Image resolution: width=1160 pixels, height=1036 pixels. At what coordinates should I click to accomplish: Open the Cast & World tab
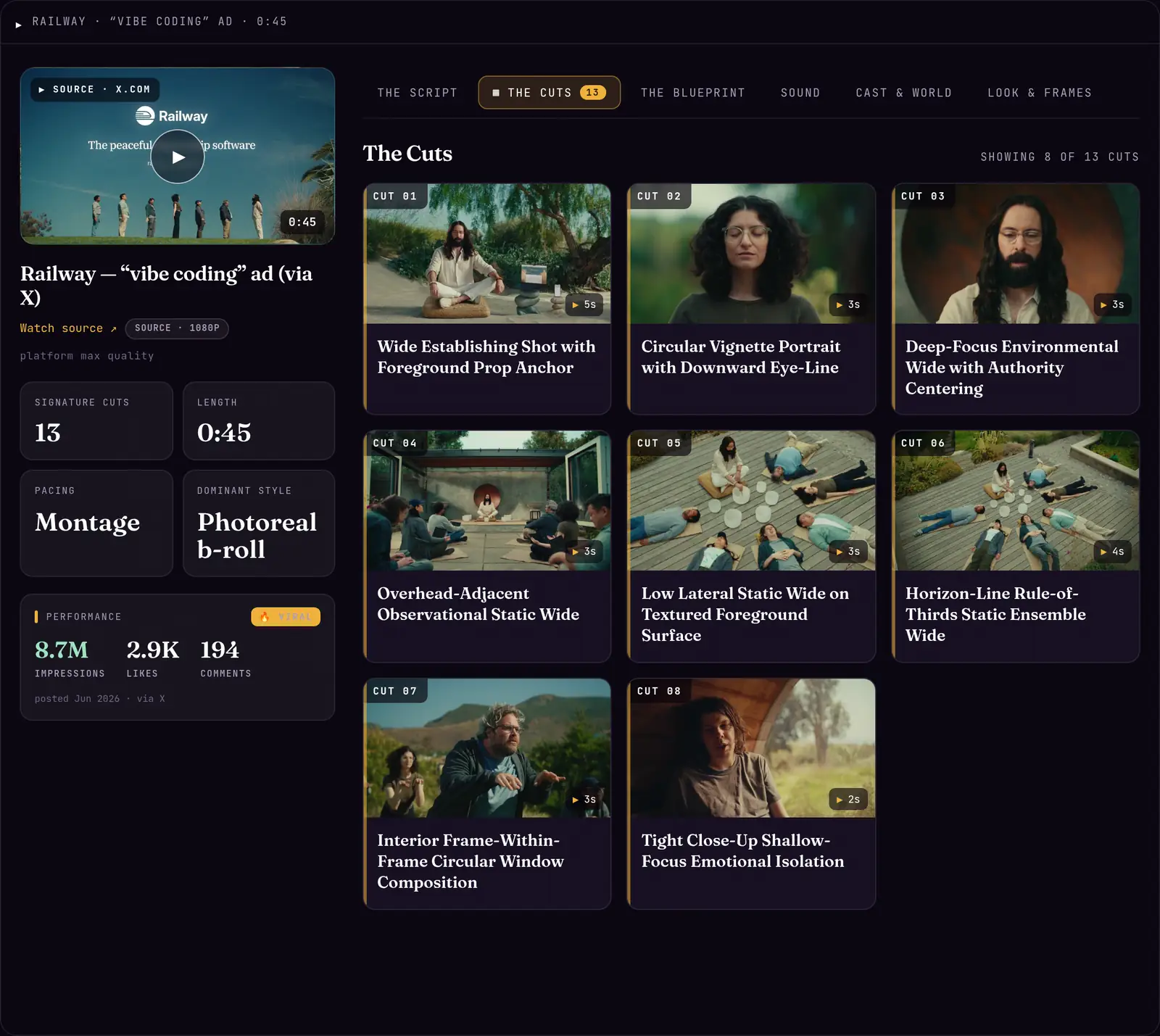coord(903,93)
